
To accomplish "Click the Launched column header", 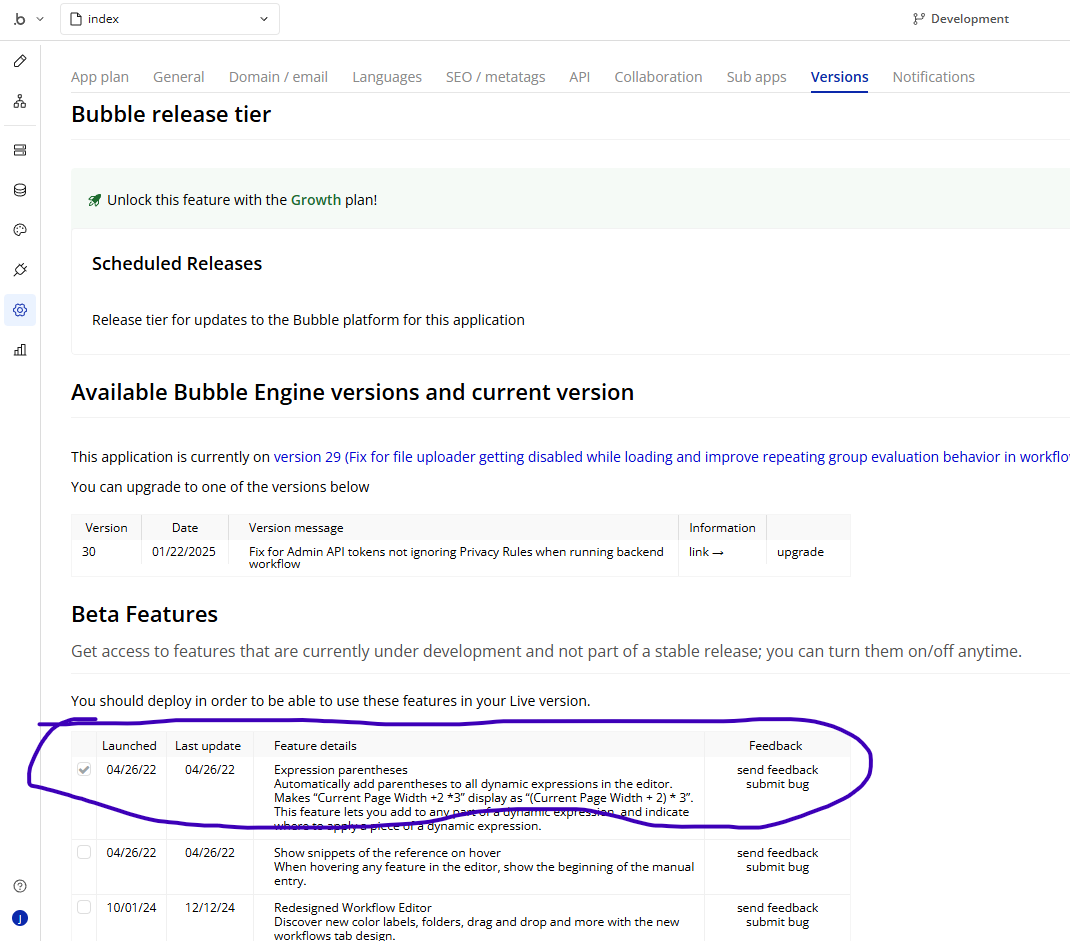I will (x=129, y=746).
